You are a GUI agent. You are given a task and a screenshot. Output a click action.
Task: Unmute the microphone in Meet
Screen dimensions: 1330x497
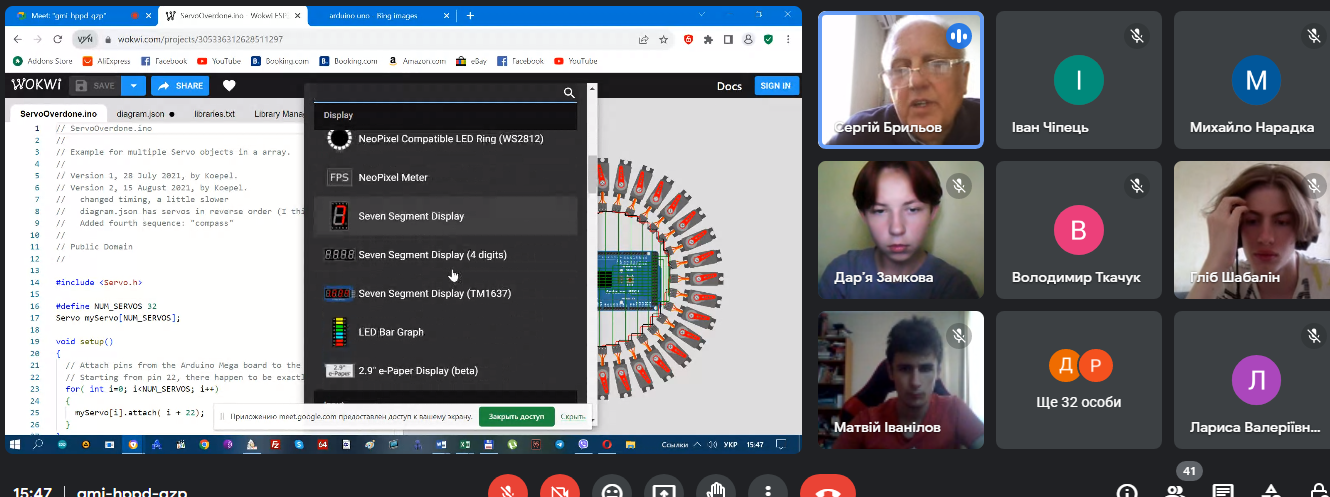click(x=507, y=490)
